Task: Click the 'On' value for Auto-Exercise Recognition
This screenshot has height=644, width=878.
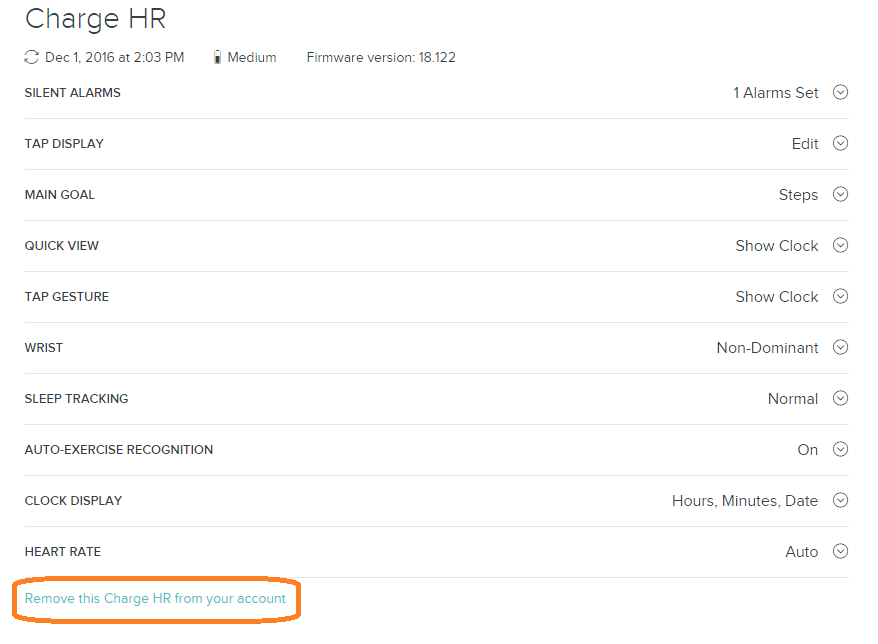Action: point(807,450)
